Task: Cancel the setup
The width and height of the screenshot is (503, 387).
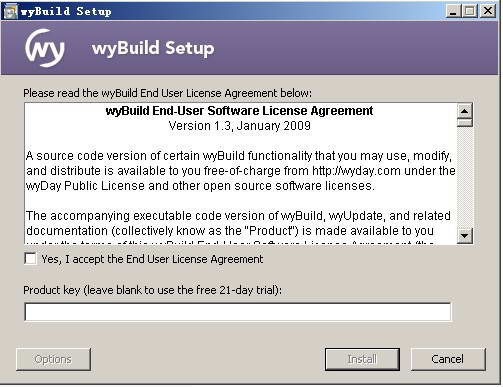Action: point(448,359)
